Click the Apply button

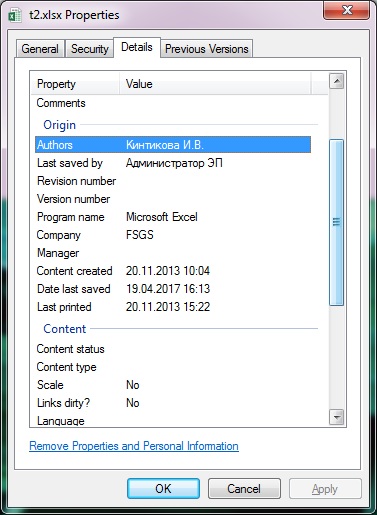click(325, 489)
